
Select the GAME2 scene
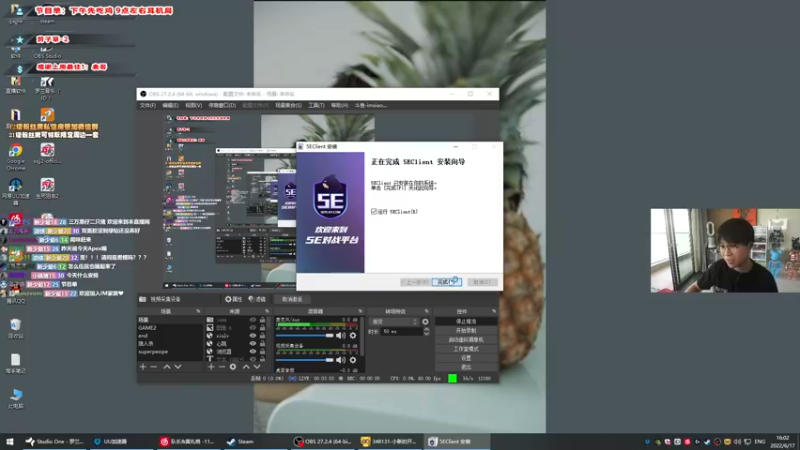pyautogui.click(x=169, y=328)
